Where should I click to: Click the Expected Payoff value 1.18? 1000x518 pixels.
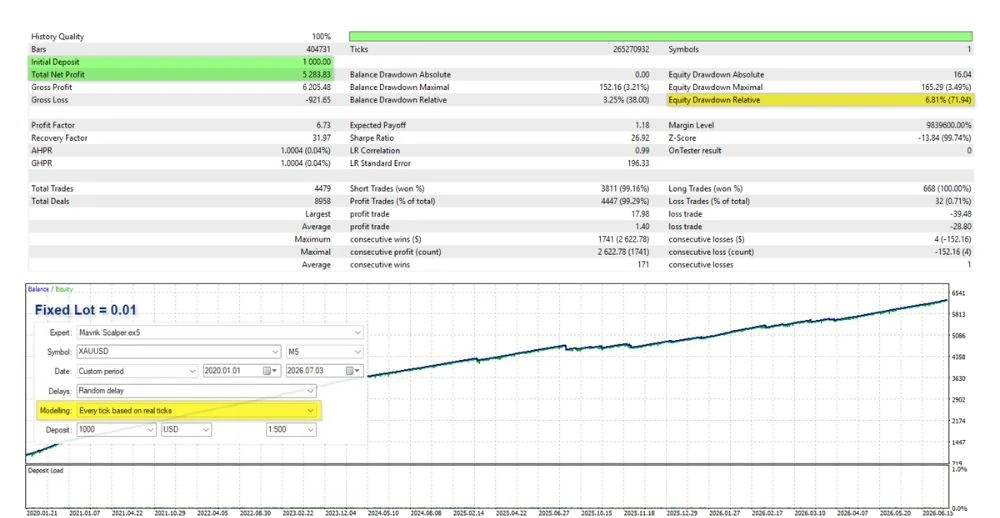coord(643,126)
